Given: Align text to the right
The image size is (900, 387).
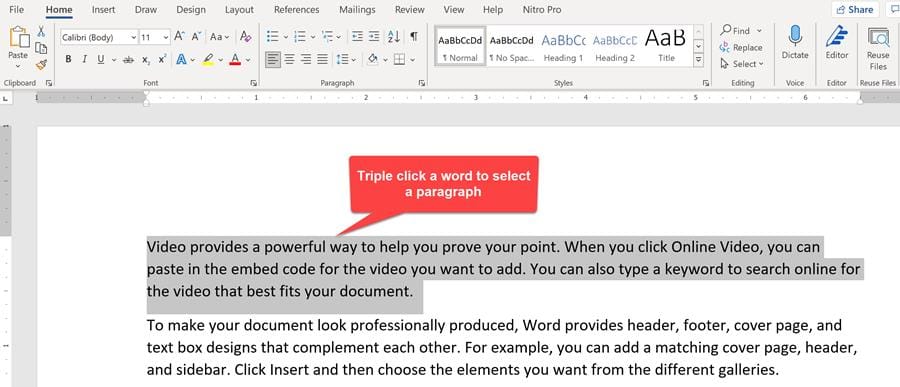Looking at the screenshot, I should pyautogui.click(x=306, y=59).
